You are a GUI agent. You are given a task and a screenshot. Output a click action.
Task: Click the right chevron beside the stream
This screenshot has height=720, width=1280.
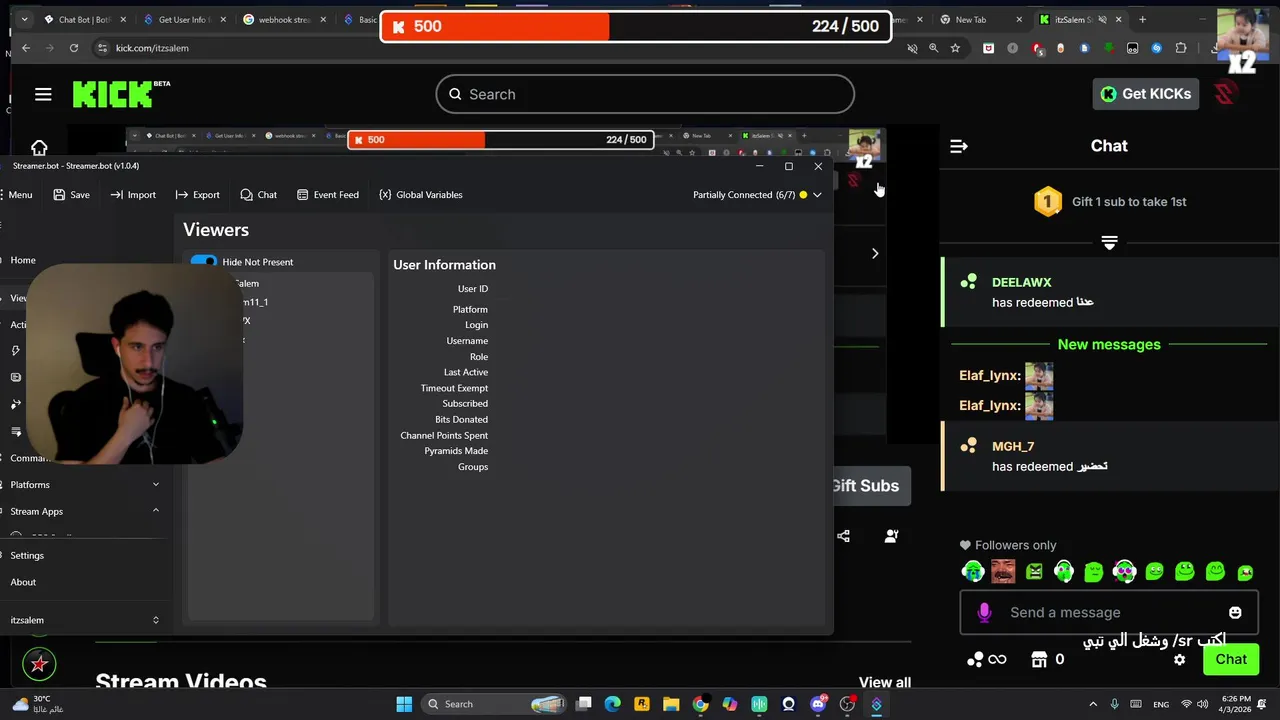pos(875,254)
